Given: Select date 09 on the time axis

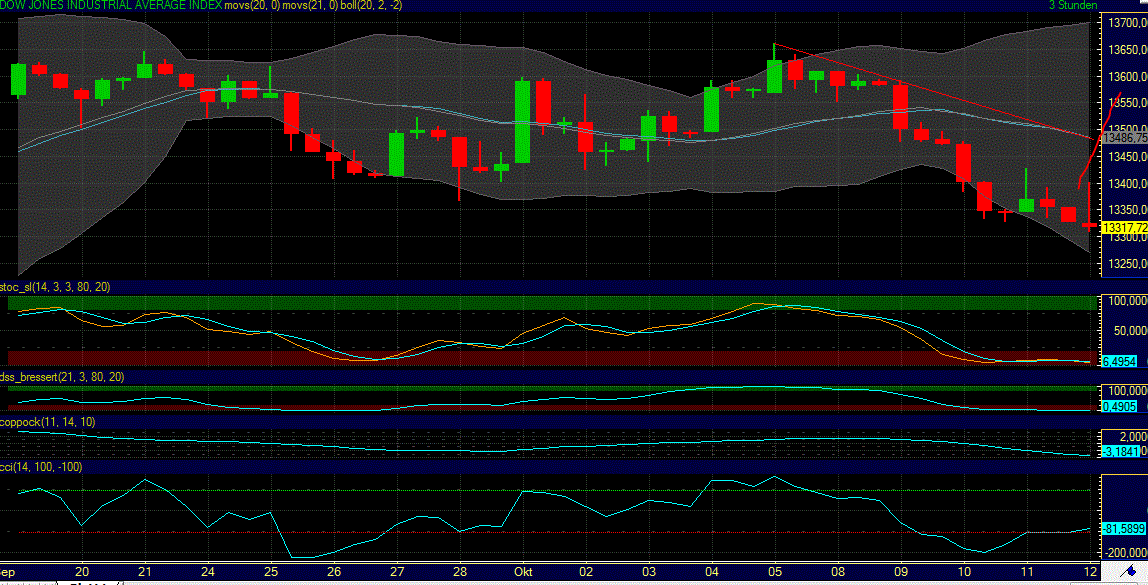Looking at the screenshot, I should point(901,571).
